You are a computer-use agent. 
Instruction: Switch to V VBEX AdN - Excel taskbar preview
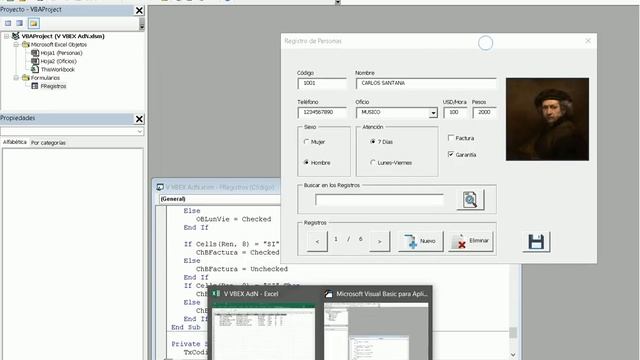[x=263, y=323]
